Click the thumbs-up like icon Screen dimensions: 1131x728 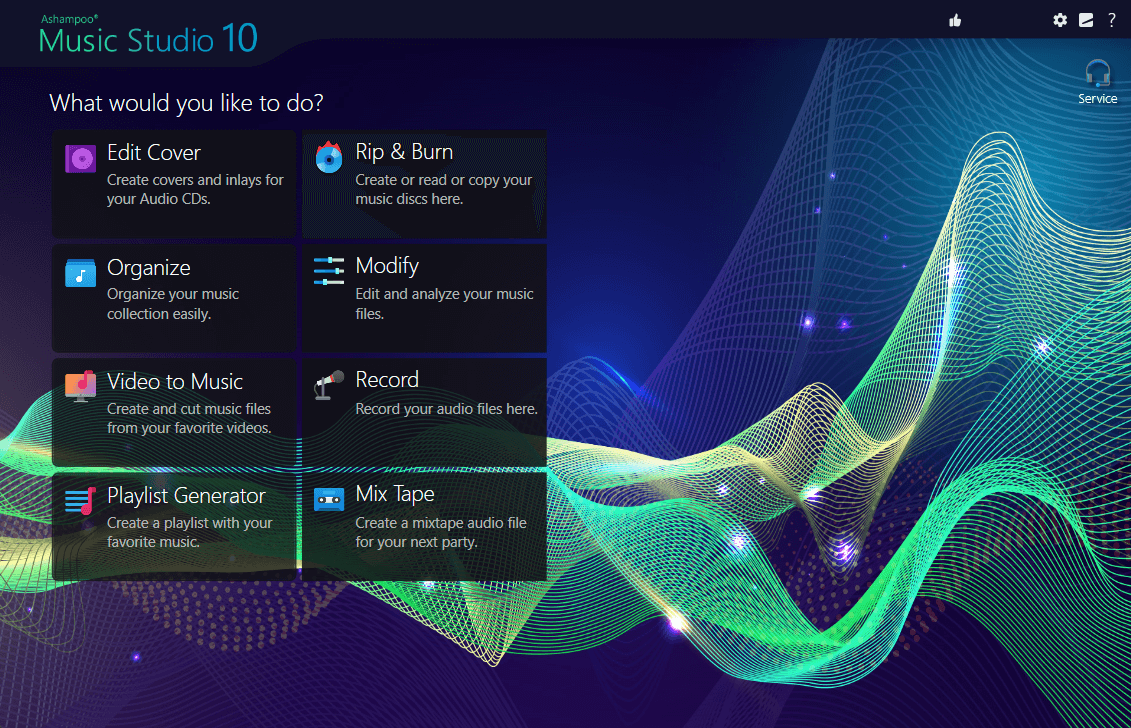(x=955, y=20)
